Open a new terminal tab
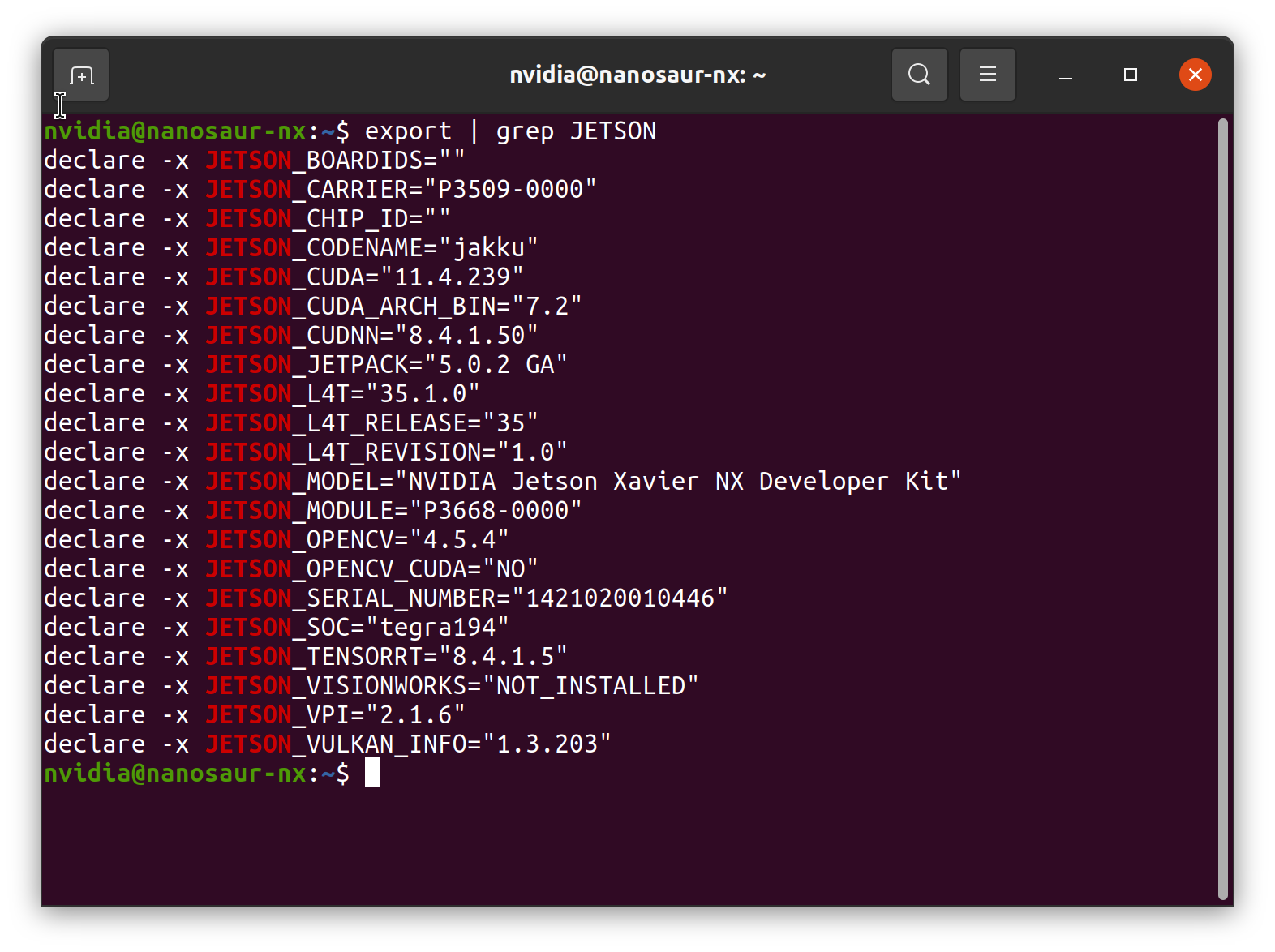Screen dimensions: 1275x952 click(x=81, y=75)
